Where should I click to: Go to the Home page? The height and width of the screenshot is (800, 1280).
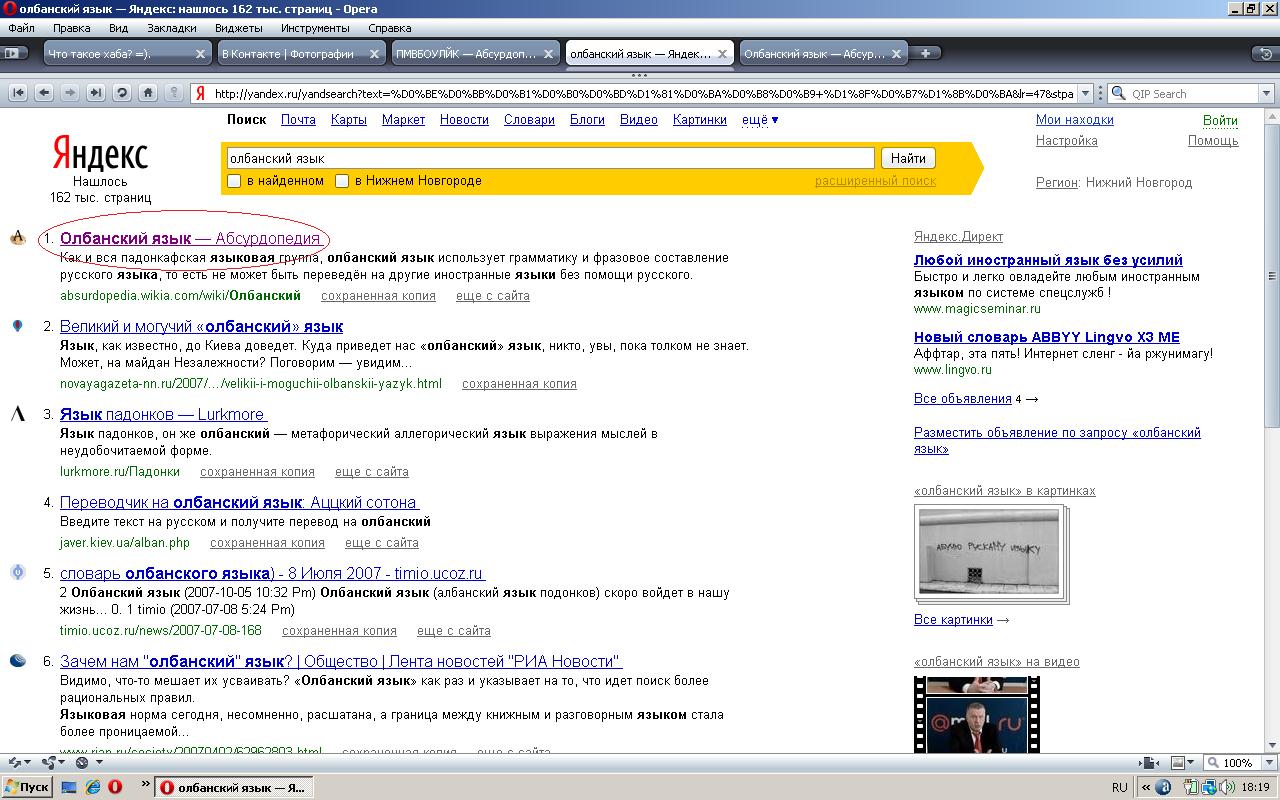coord(148,93)
